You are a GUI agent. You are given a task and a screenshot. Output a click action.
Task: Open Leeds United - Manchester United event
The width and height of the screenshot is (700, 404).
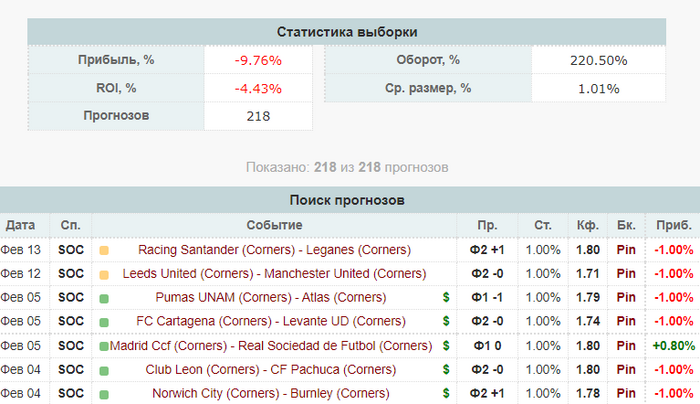[x=274, y=273]
